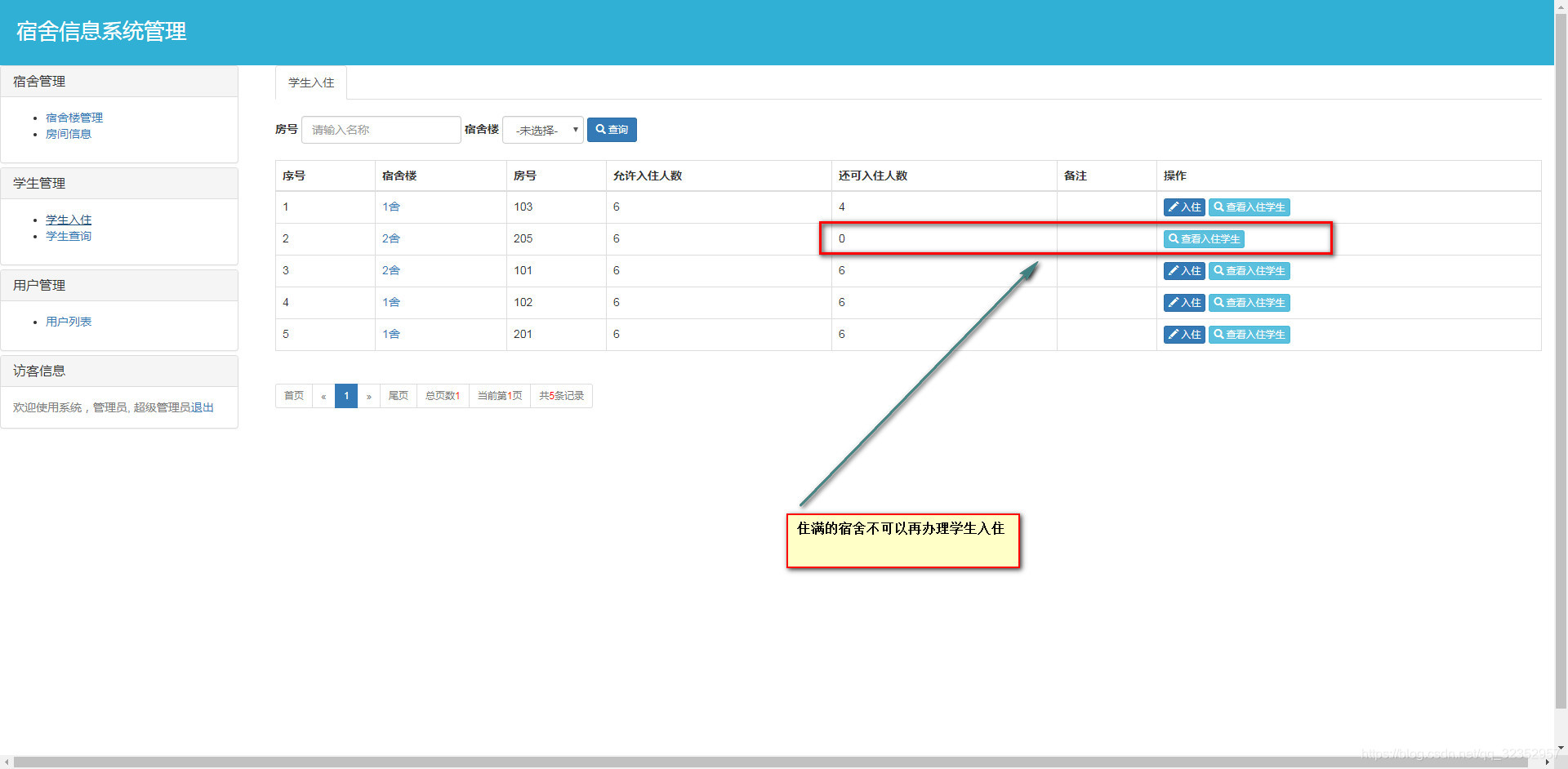The image size is (1568, 769).
Task: Click the 退出 logout link
Action: pyautogui.click(x=203, y=407)
